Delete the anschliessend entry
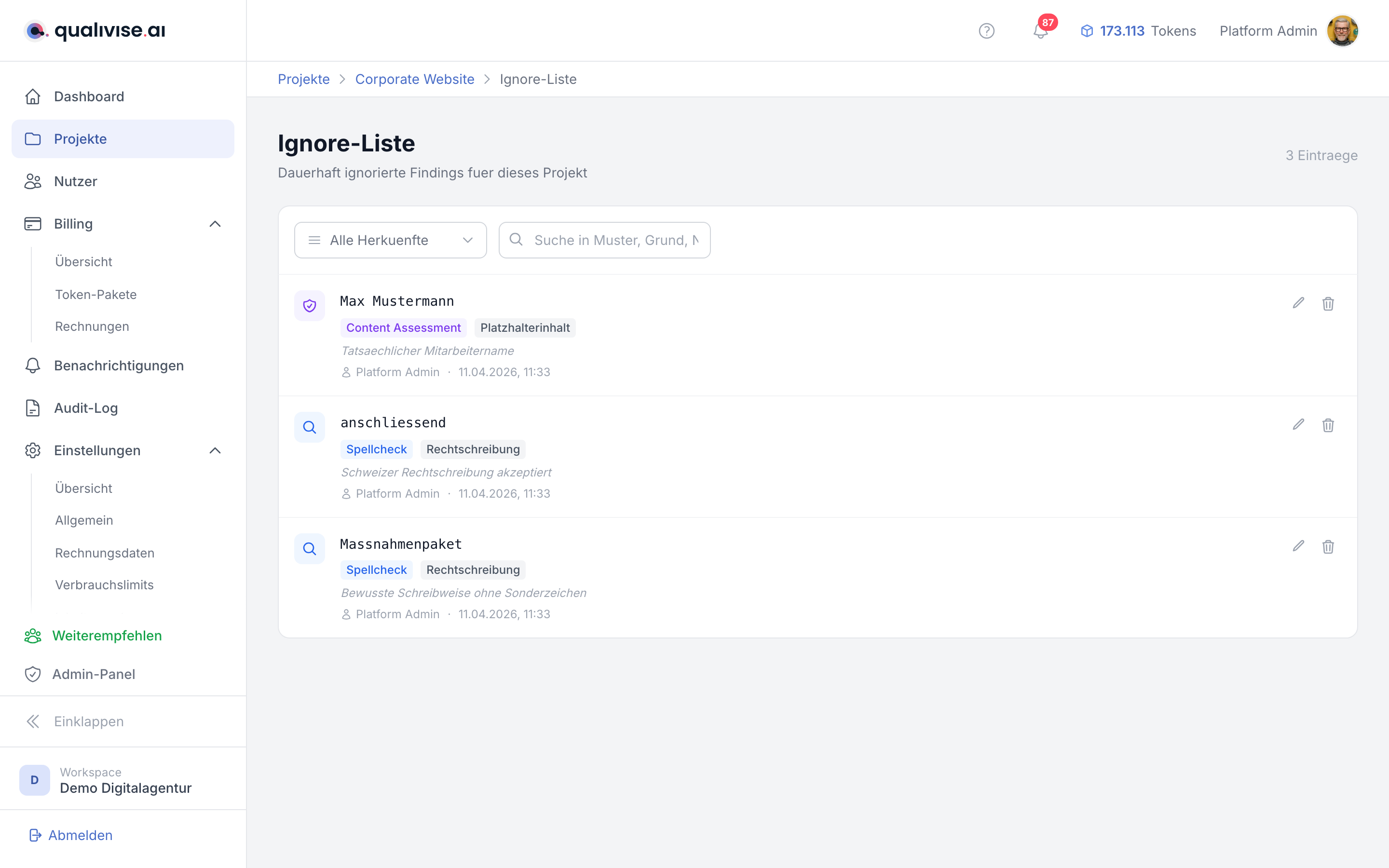1389x868 pixels. point(1328,425)
